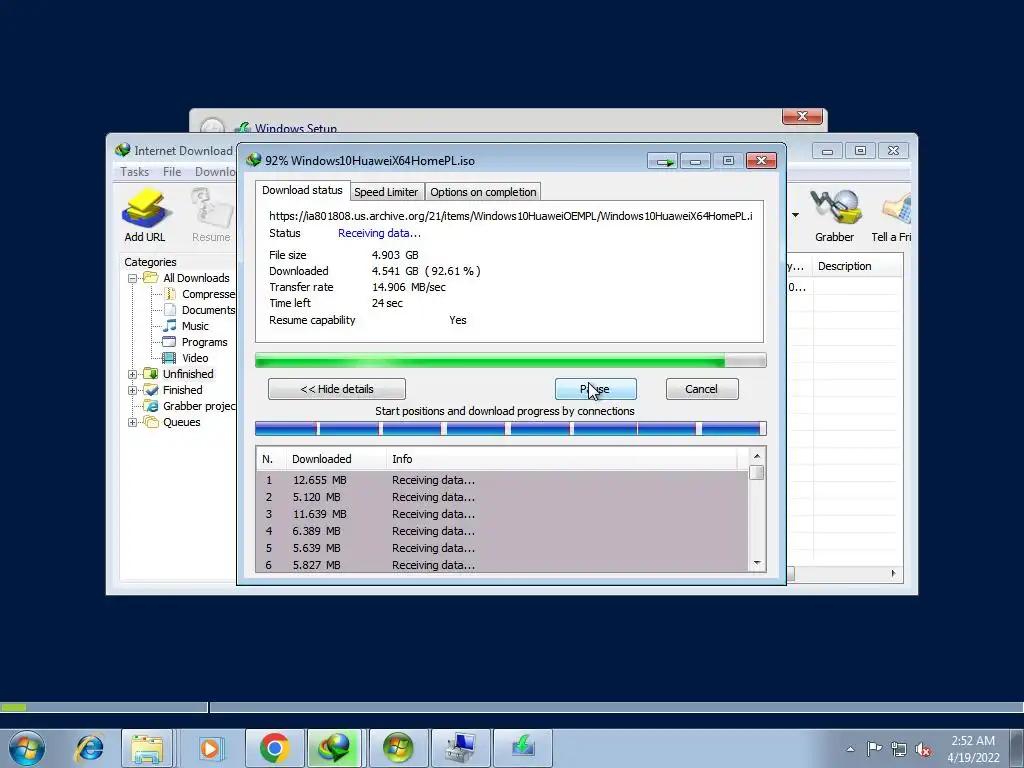
Task: Expand the Unfinished tree node
Action: pos(133,374)
